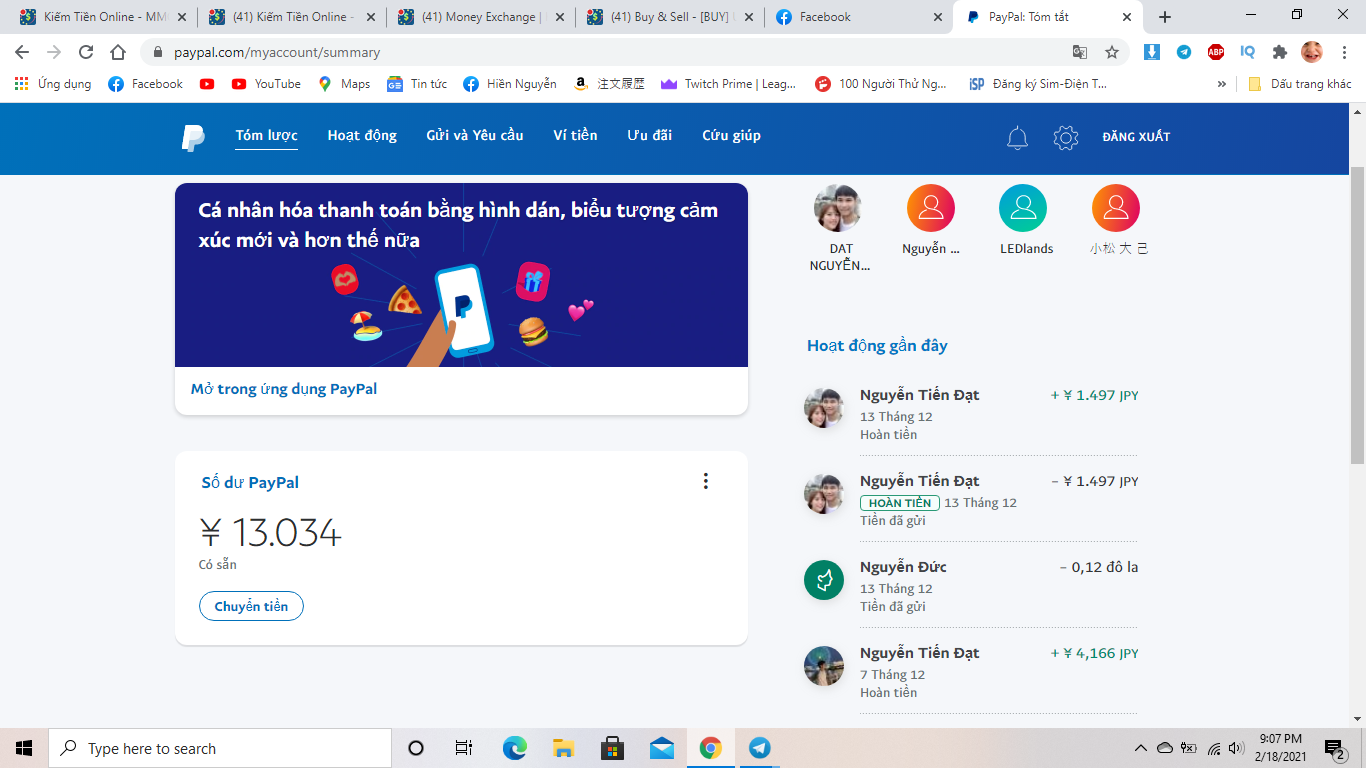Open File Explorer from taskbar
The height and width of the screenshot is (768, 1366).
coord(563,748)
